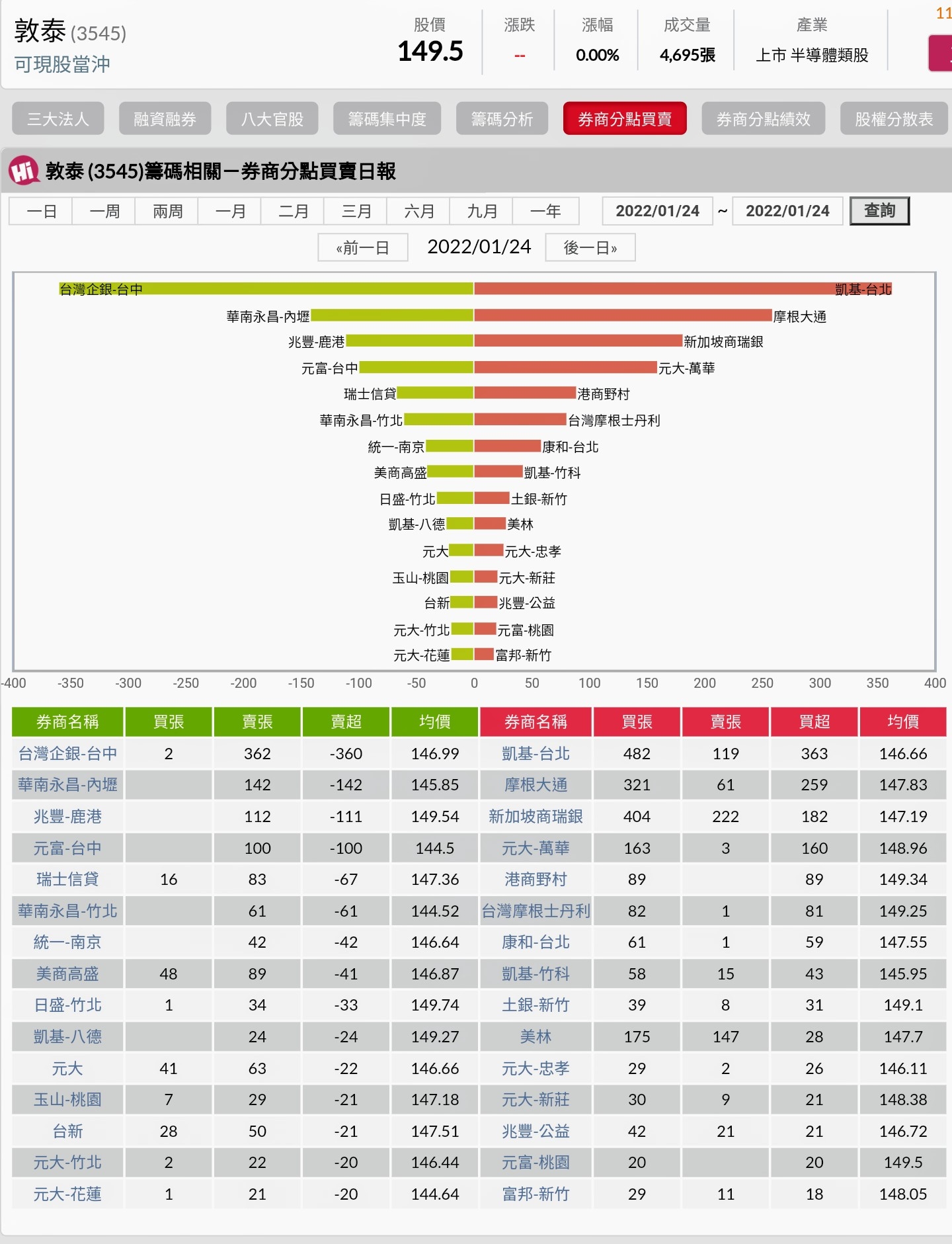Open the 三大法人 tab
The image size is (952, 1244).
(x=58, y=119)
